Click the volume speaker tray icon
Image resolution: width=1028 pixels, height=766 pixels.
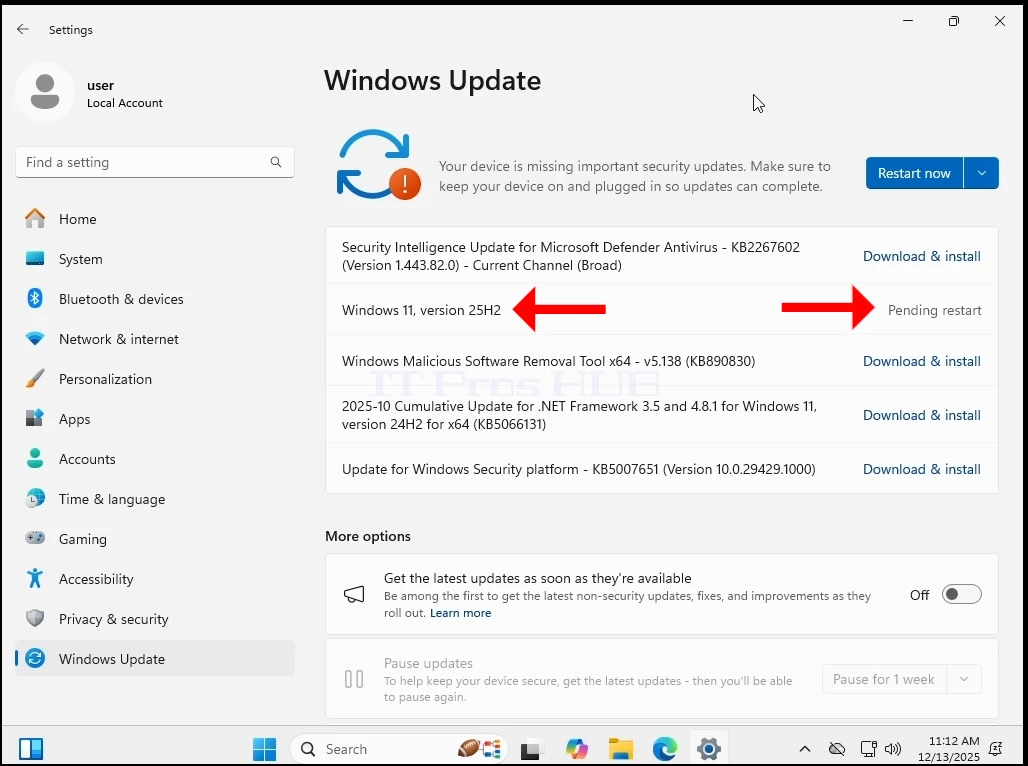click(892, 749)
